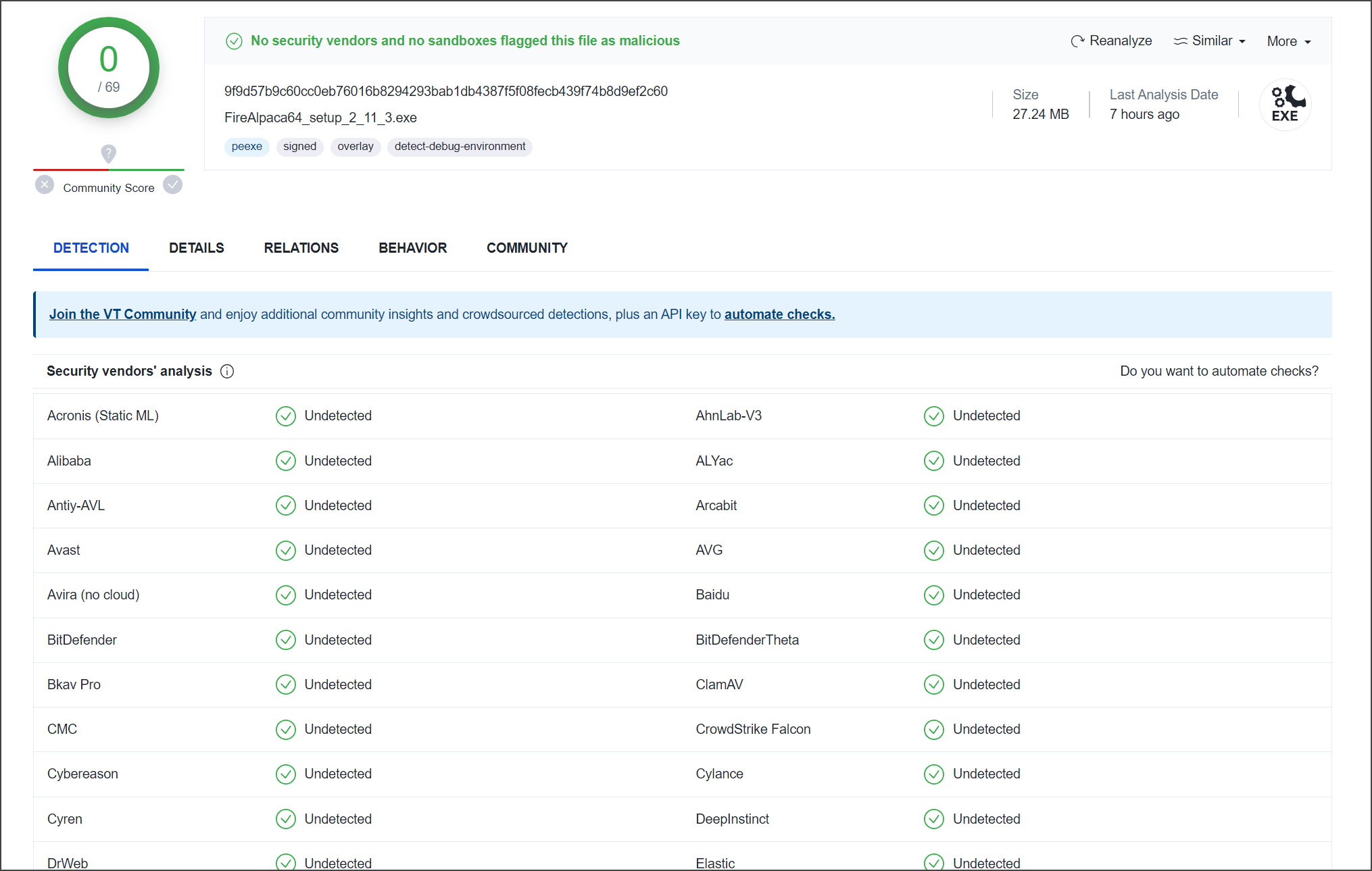Image resolution: width=1372 pixels, height=871 pixels.
Task: Open the DETAILS tab
Action: 197,248
